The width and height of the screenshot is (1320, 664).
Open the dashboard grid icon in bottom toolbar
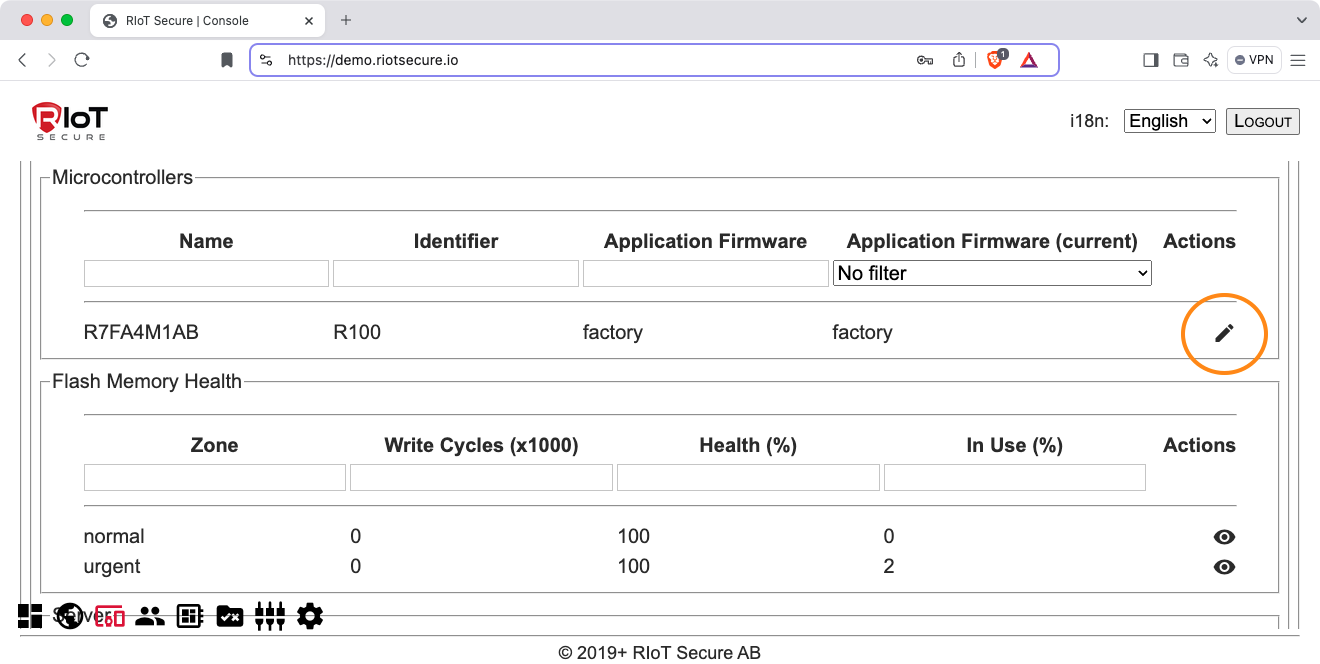[30, 616]
